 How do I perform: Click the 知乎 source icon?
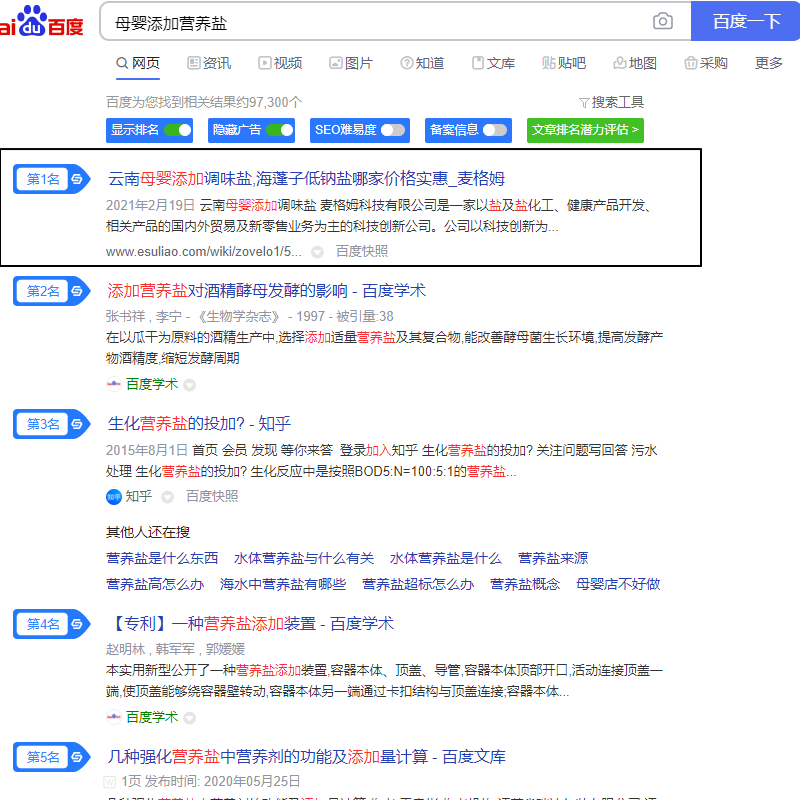coord(114,496)
